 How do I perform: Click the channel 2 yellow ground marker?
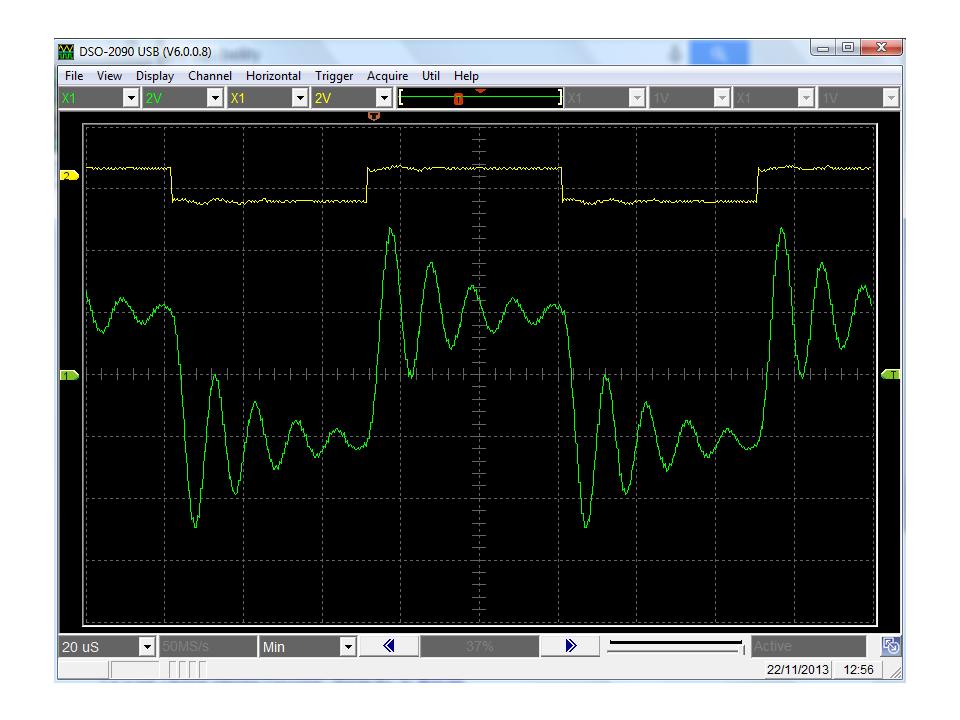[x=69, y=176]
